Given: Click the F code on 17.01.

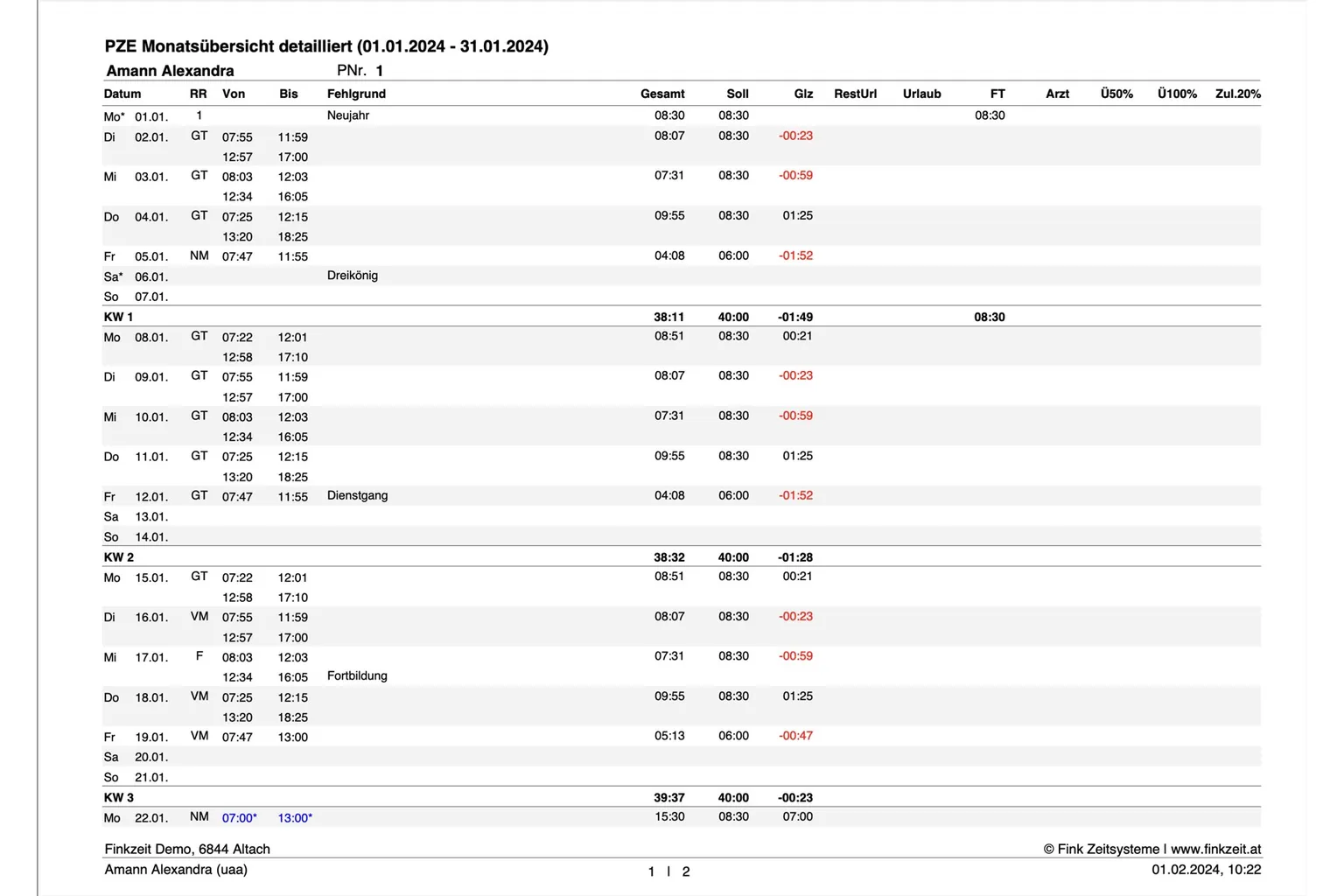Looking at the screenshot, I should coord(199,655).
